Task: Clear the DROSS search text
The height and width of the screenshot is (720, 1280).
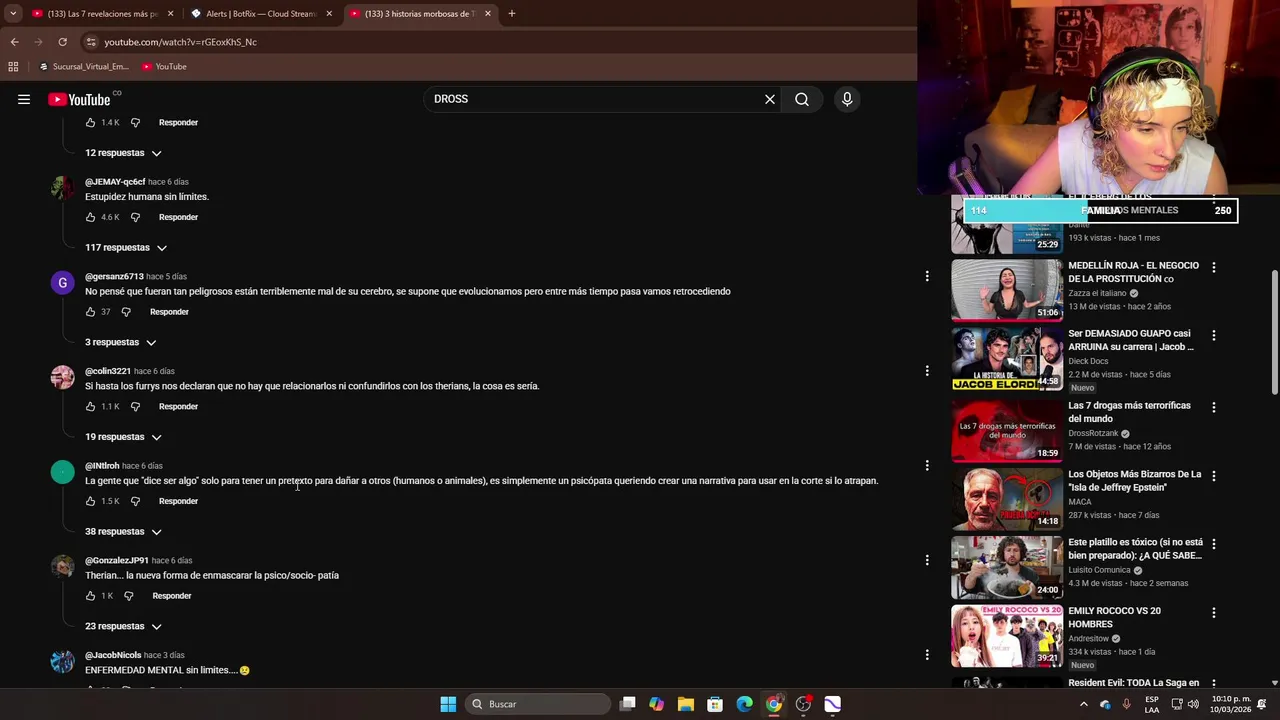Action: coord(770,99)
